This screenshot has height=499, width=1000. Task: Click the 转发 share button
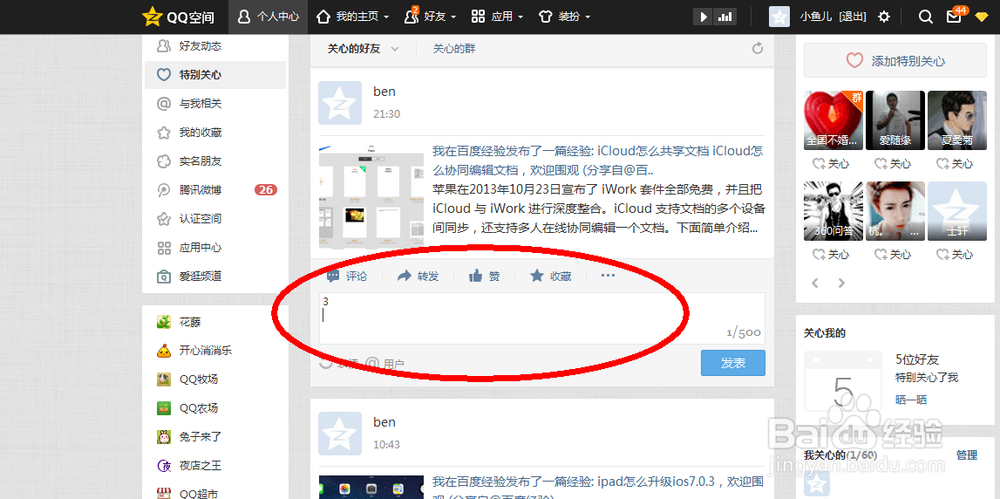pyautogui.click(x=418, y=276)
